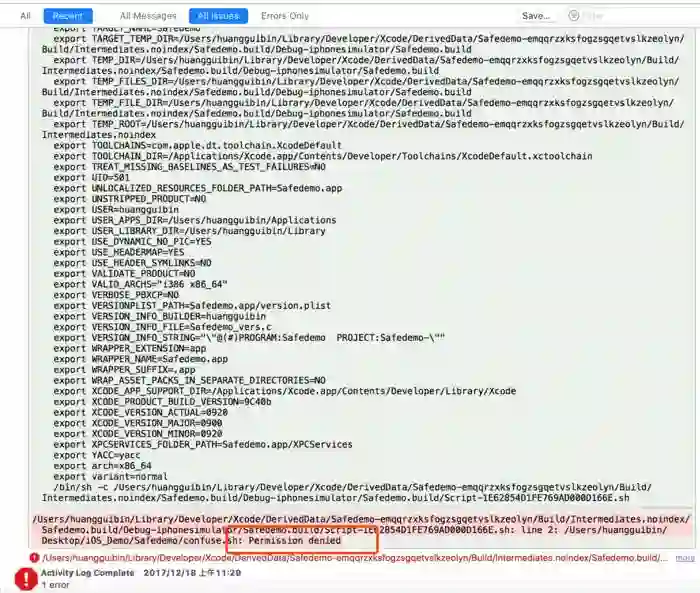Show Errors Only messages

tap(285, 16)
